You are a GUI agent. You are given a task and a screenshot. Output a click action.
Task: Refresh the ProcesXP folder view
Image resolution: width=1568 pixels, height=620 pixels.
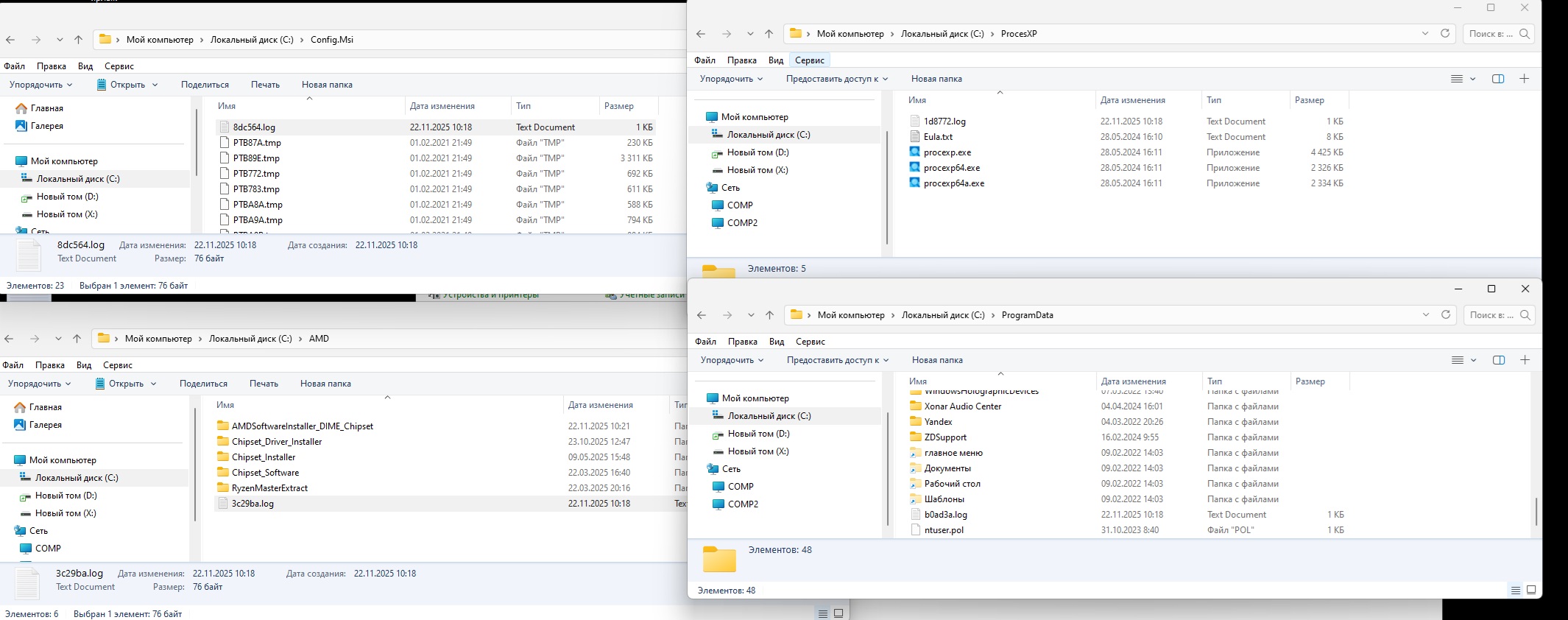1445,34
